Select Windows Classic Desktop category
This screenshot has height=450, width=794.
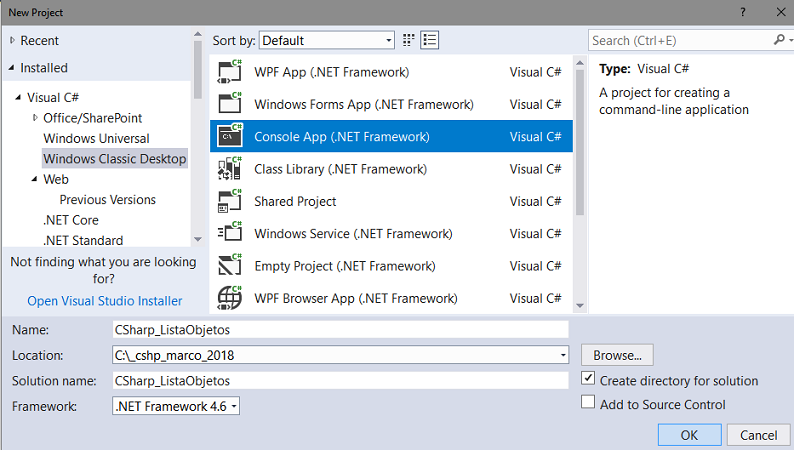pyautogui.click(x=115, y=158)
